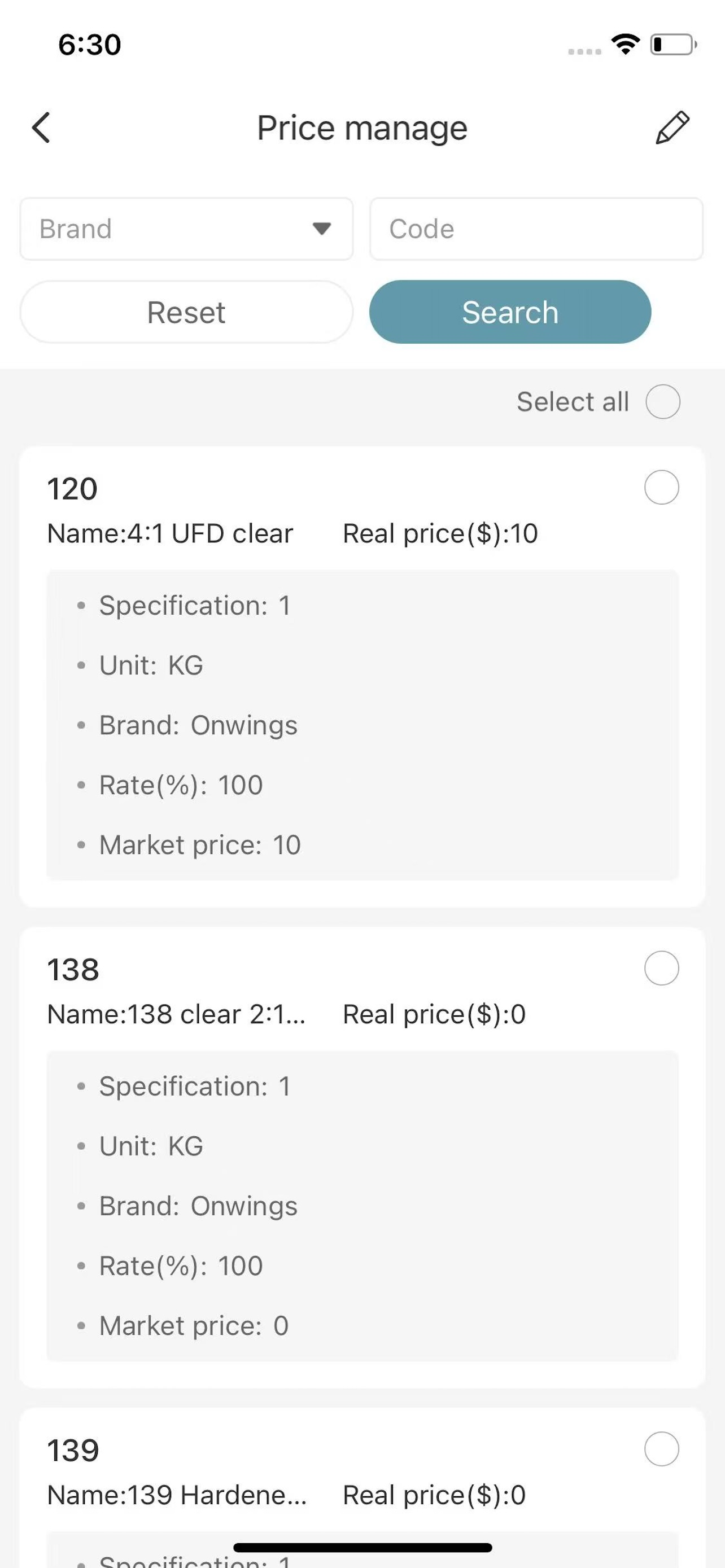Tap the back arrow icon

point(41,128)
